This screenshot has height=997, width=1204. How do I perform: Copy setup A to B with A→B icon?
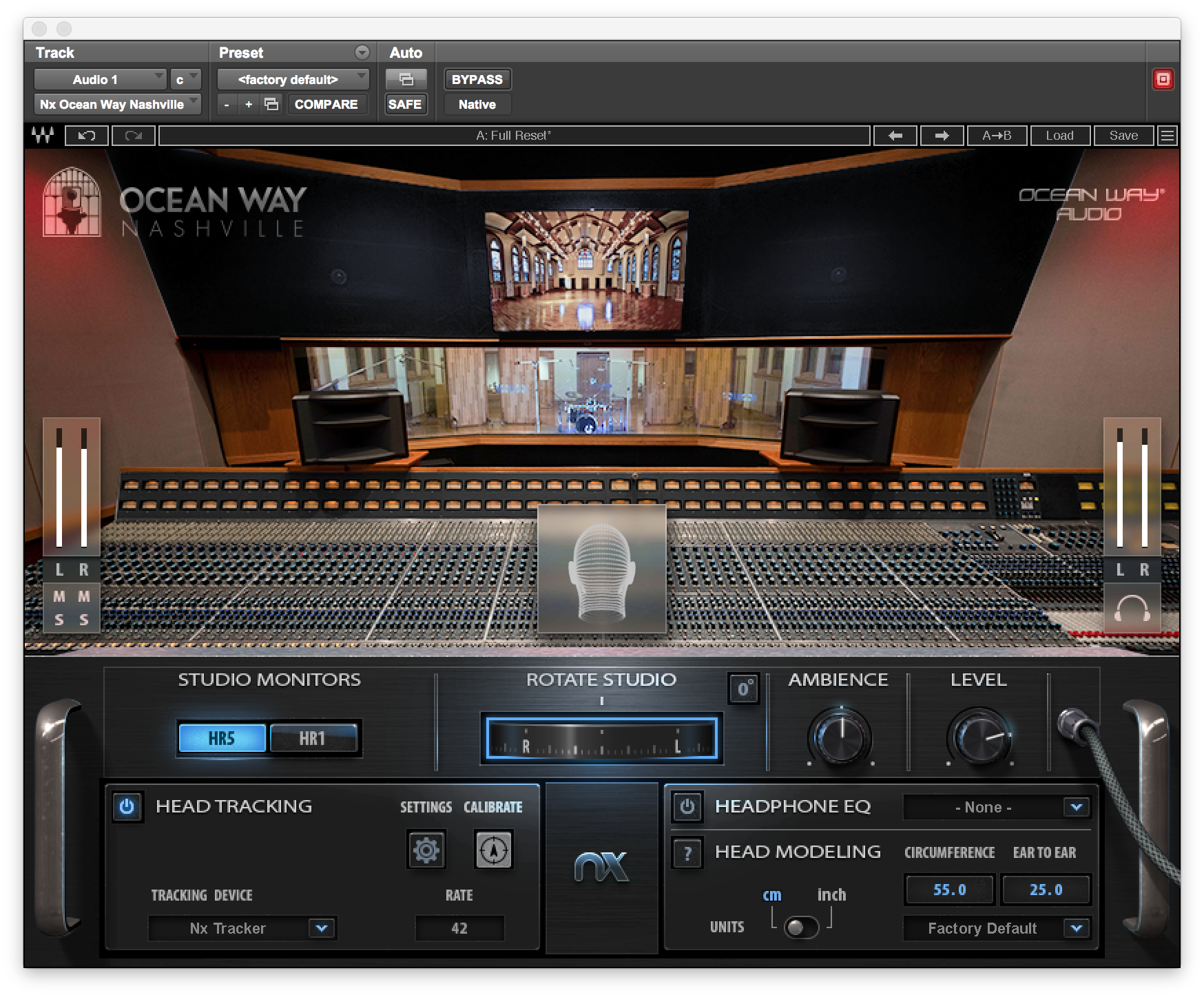point(997,136)
